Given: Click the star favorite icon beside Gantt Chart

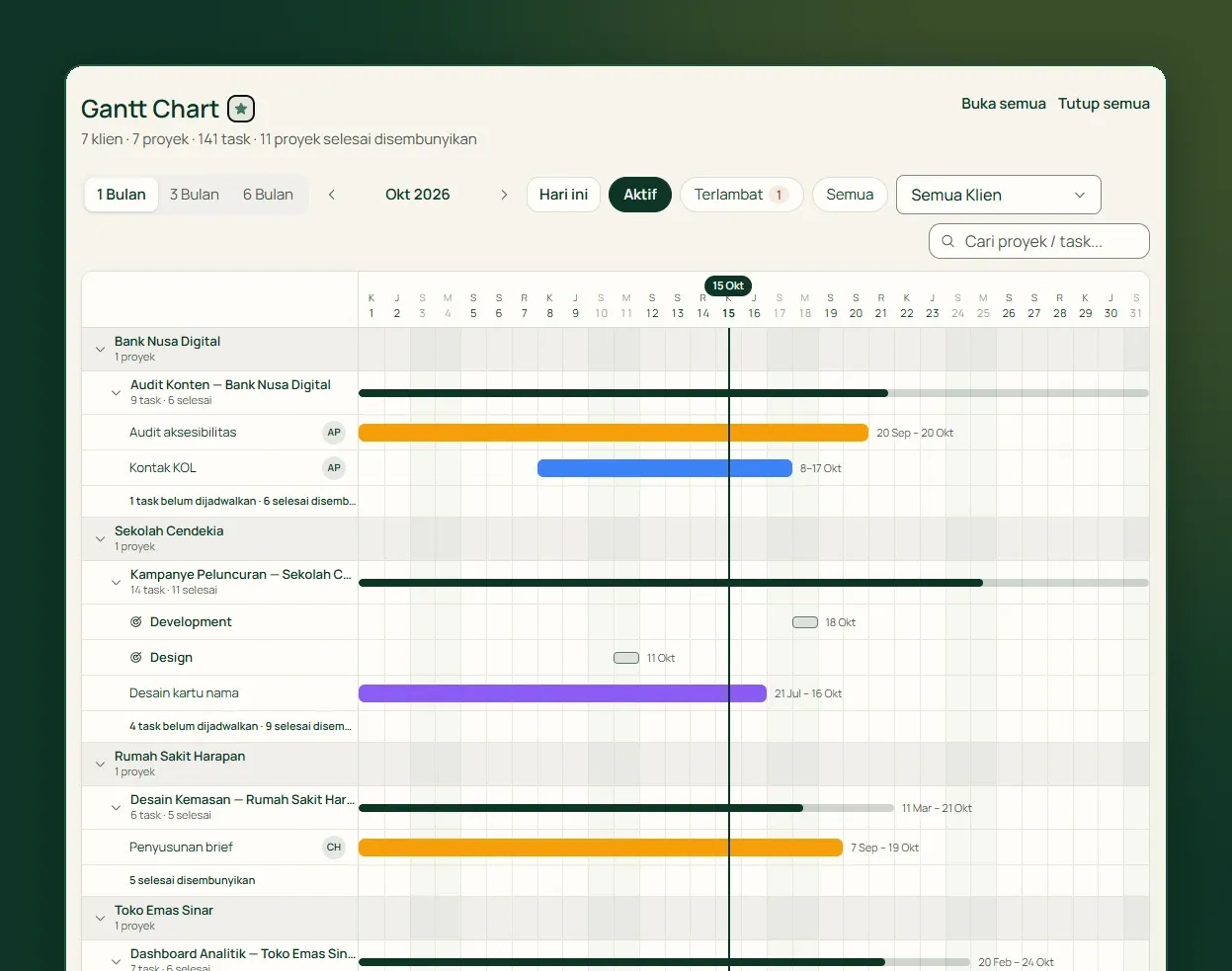Looking at the screenshot, I should [x=241, y=109].
